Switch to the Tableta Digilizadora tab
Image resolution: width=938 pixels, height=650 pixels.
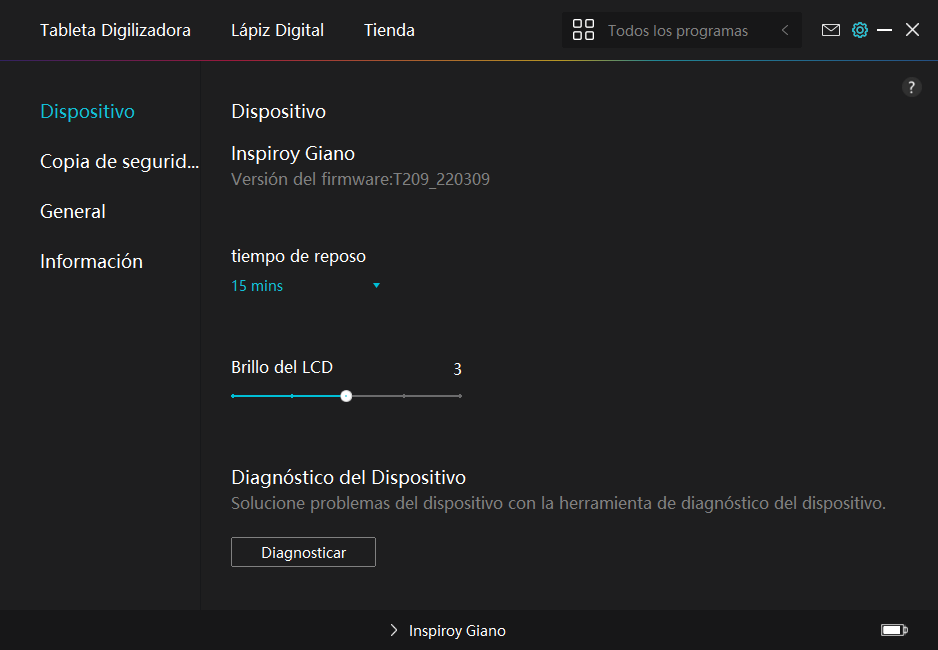(115, 30)
